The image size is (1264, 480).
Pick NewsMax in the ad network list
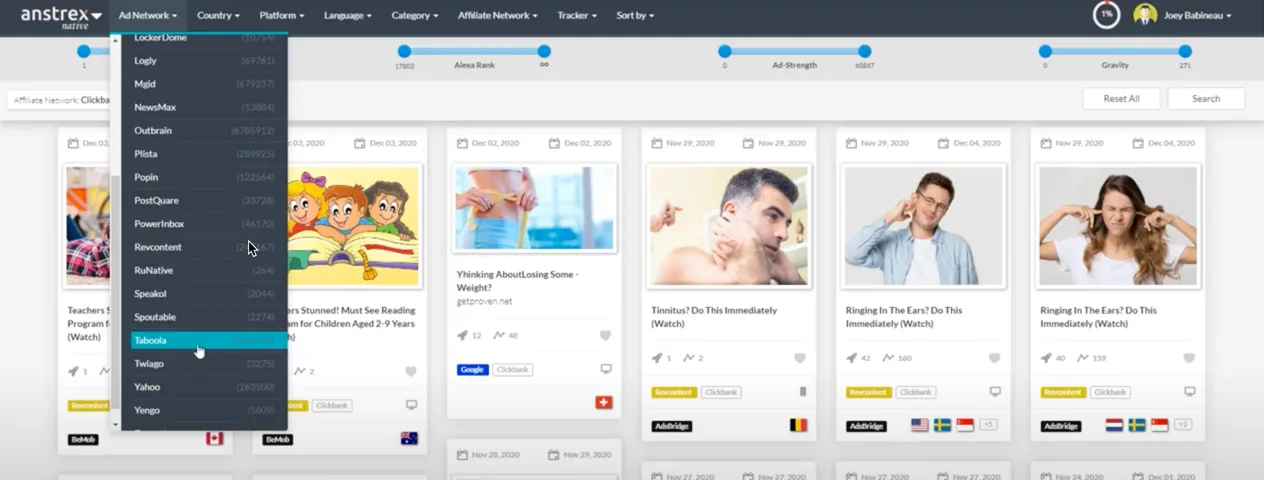pyautogui.click(x=205, y=107)
